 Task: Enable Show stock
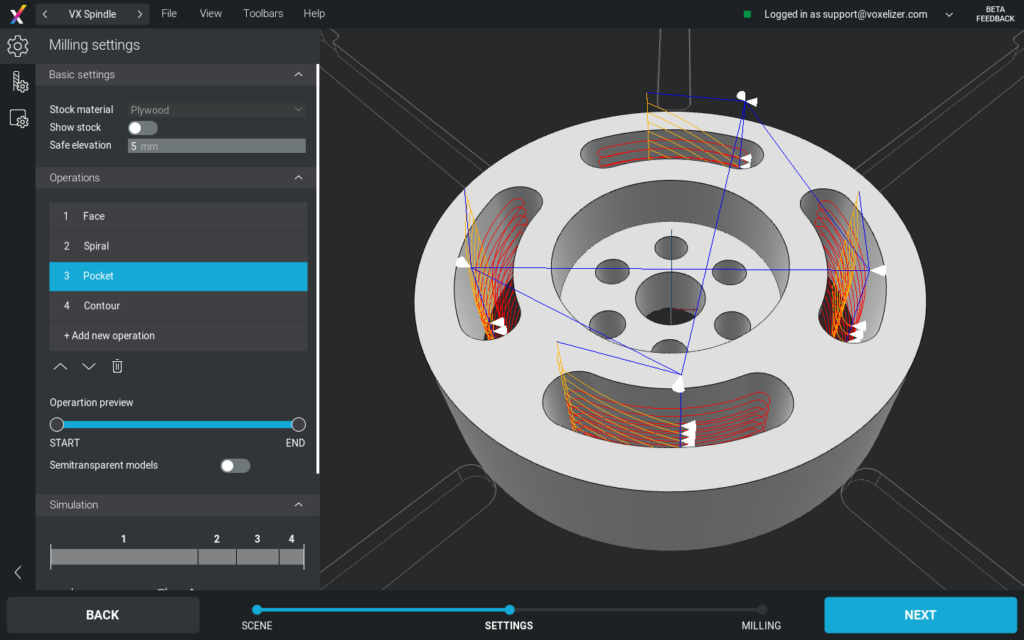click(141, 127)
